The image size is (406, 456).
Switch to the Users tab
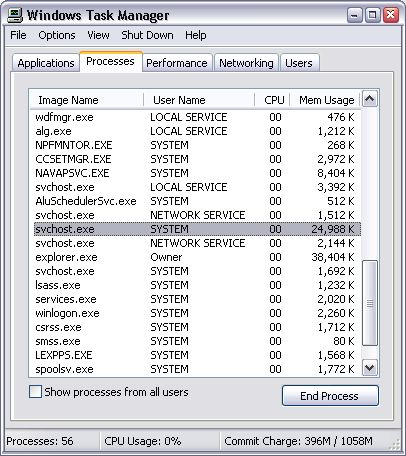(x=299, y=63)
